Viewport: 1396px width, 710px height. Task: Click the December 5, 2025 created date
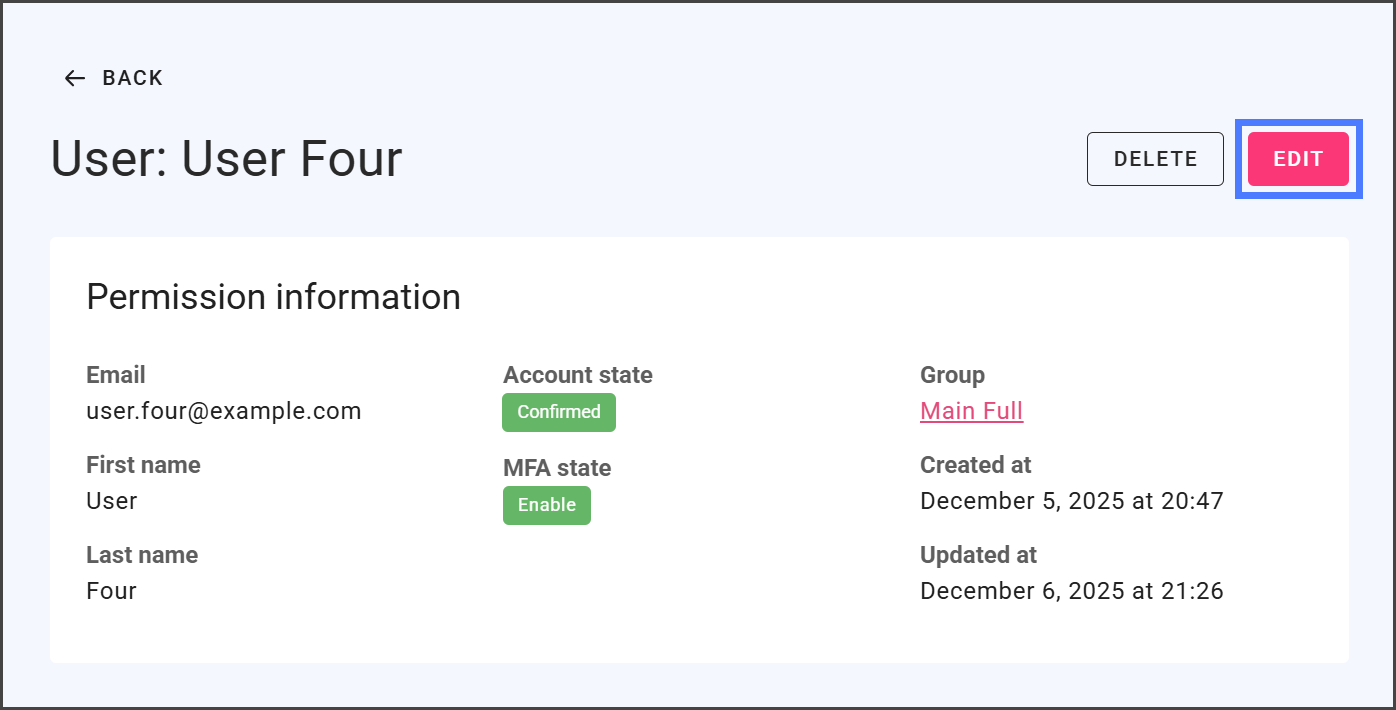[1071, 501]
